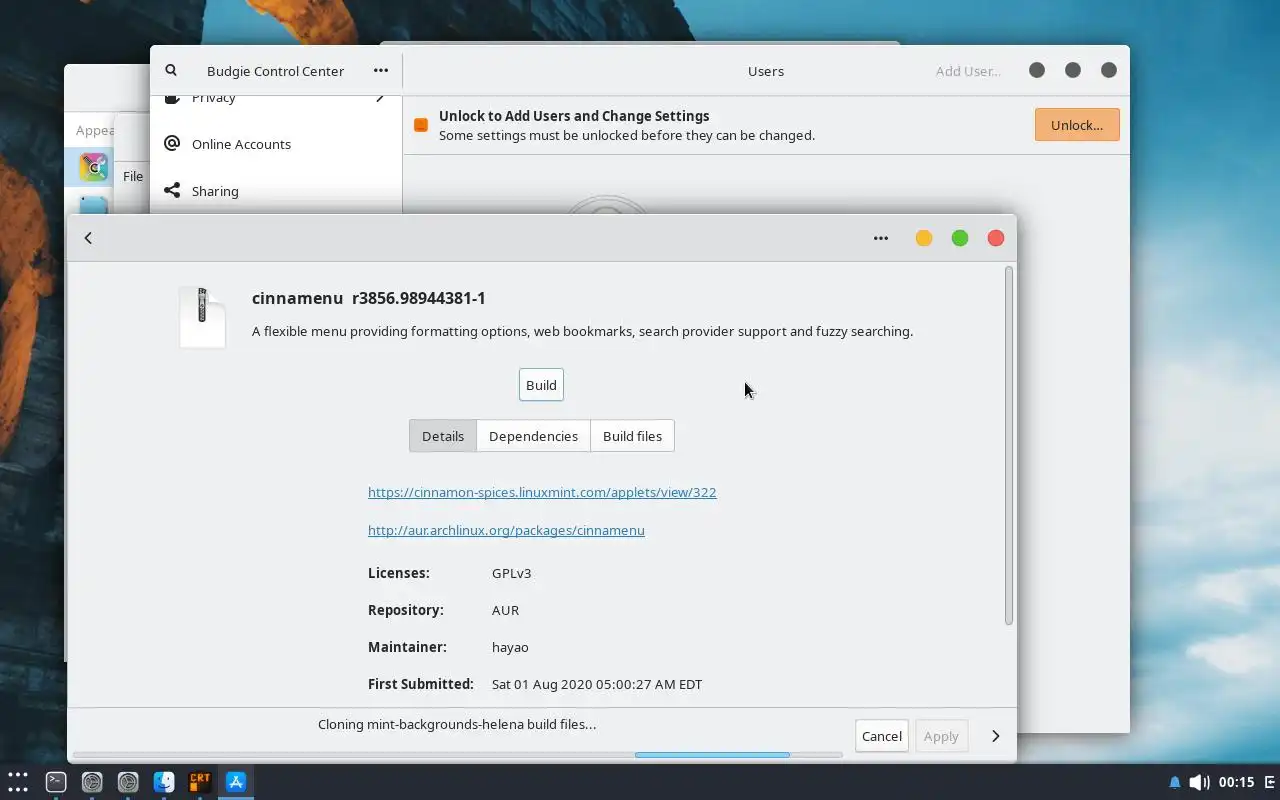
Task: Open the Budgie Control Center three-dot menu
Action: 381,71
